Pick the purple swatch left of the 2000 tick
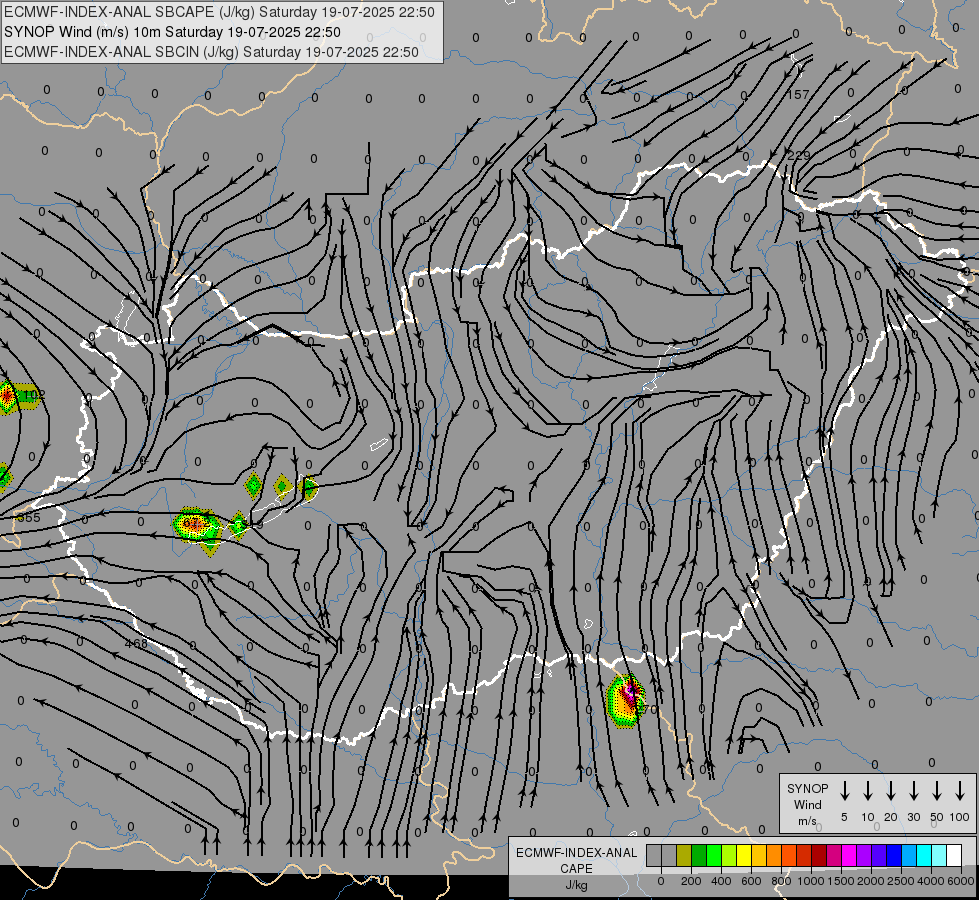The height and width of the screenshot is (900, 979). point(863,855)
